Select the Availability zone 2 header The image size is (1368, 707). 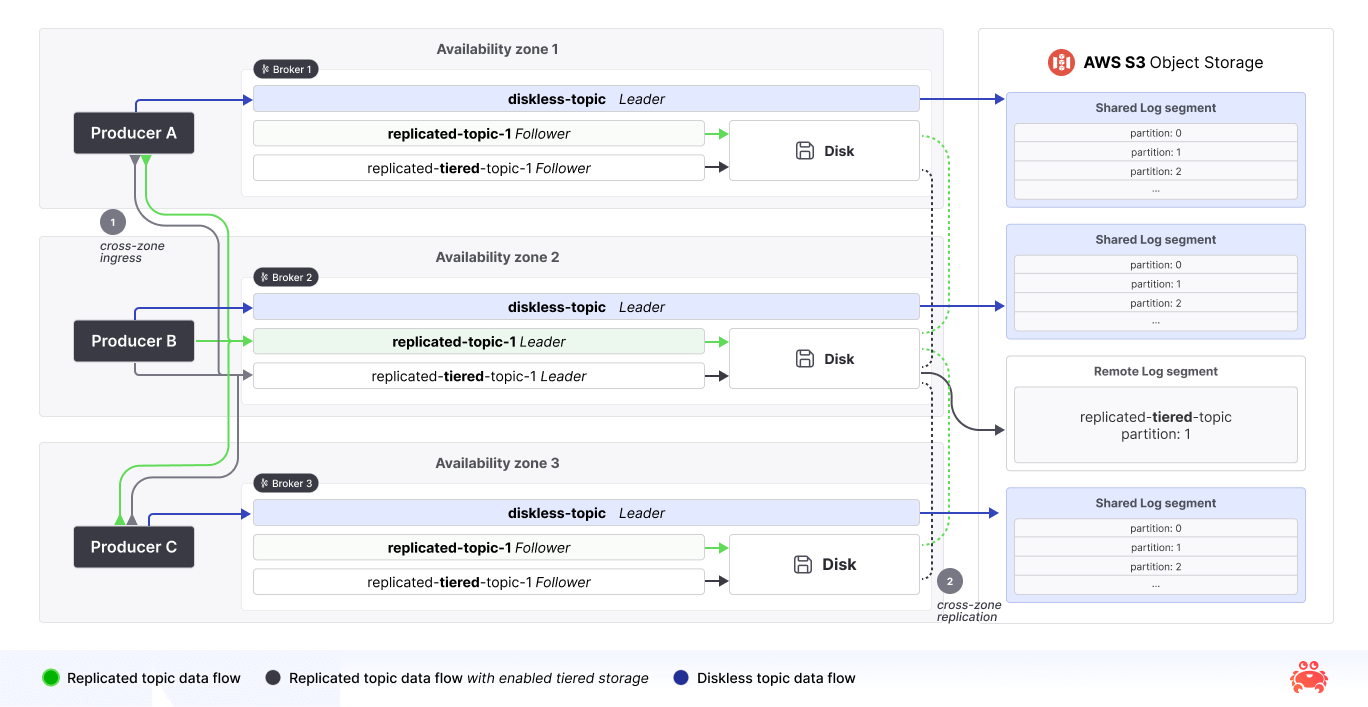point(497,257)
